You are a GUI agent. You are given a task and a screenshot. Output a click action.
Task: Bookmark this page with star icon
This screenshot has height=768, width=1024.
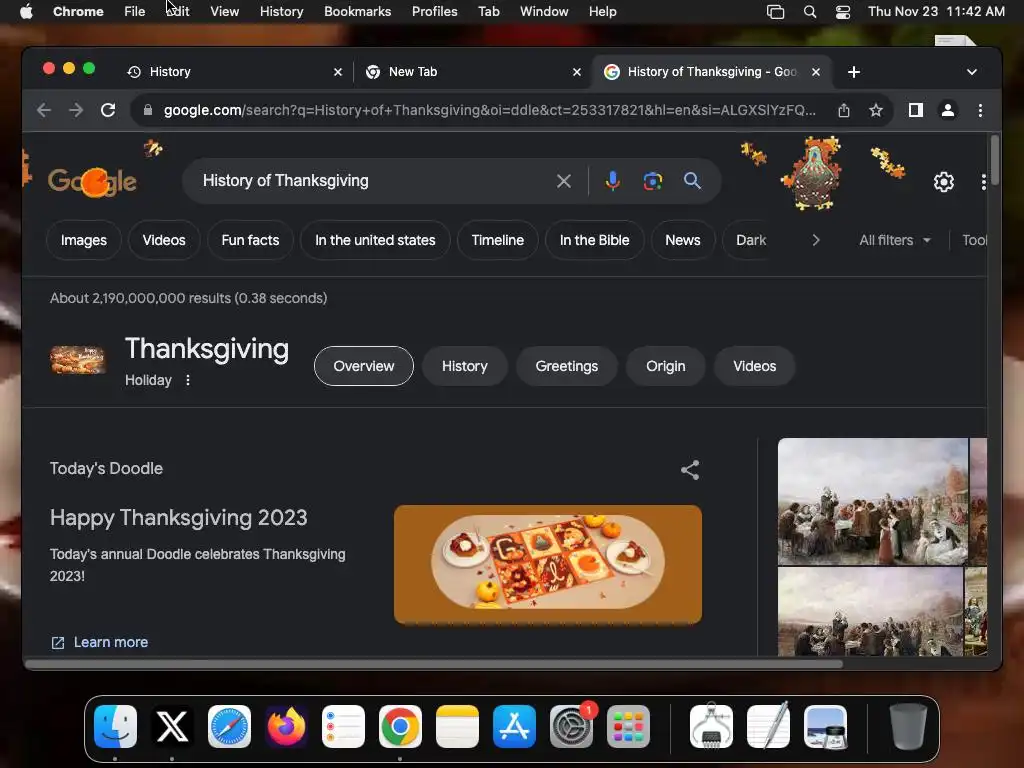876,110
